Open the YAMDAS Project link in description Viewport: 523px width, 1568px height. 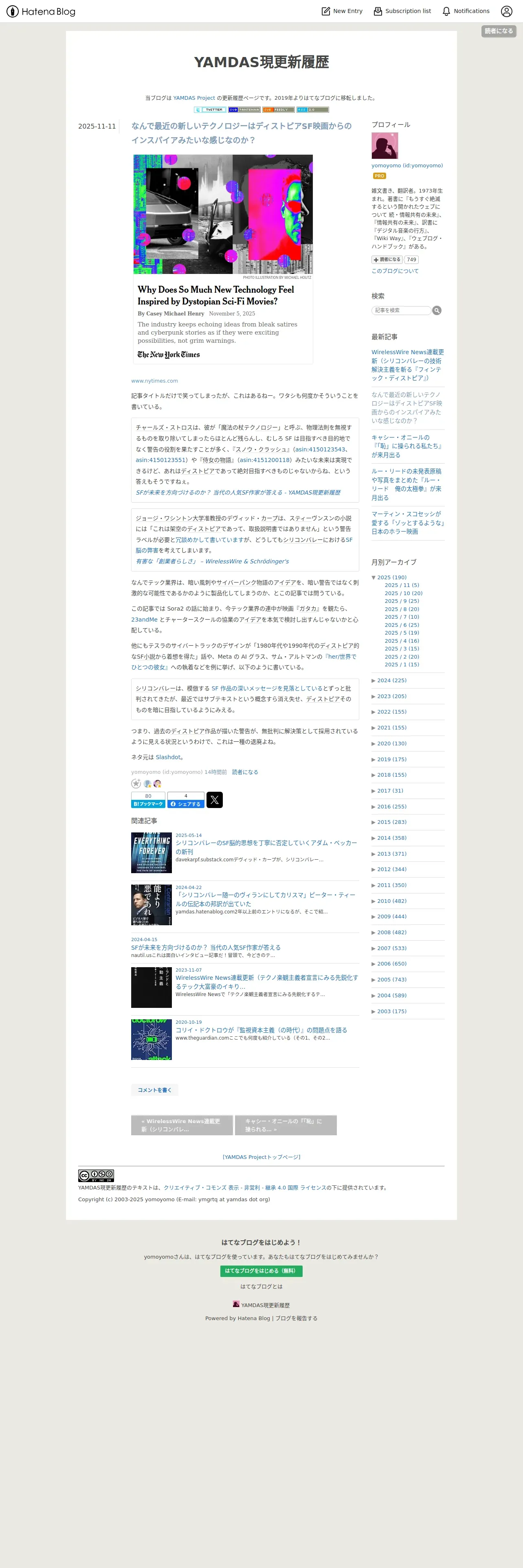pos(193,98)
